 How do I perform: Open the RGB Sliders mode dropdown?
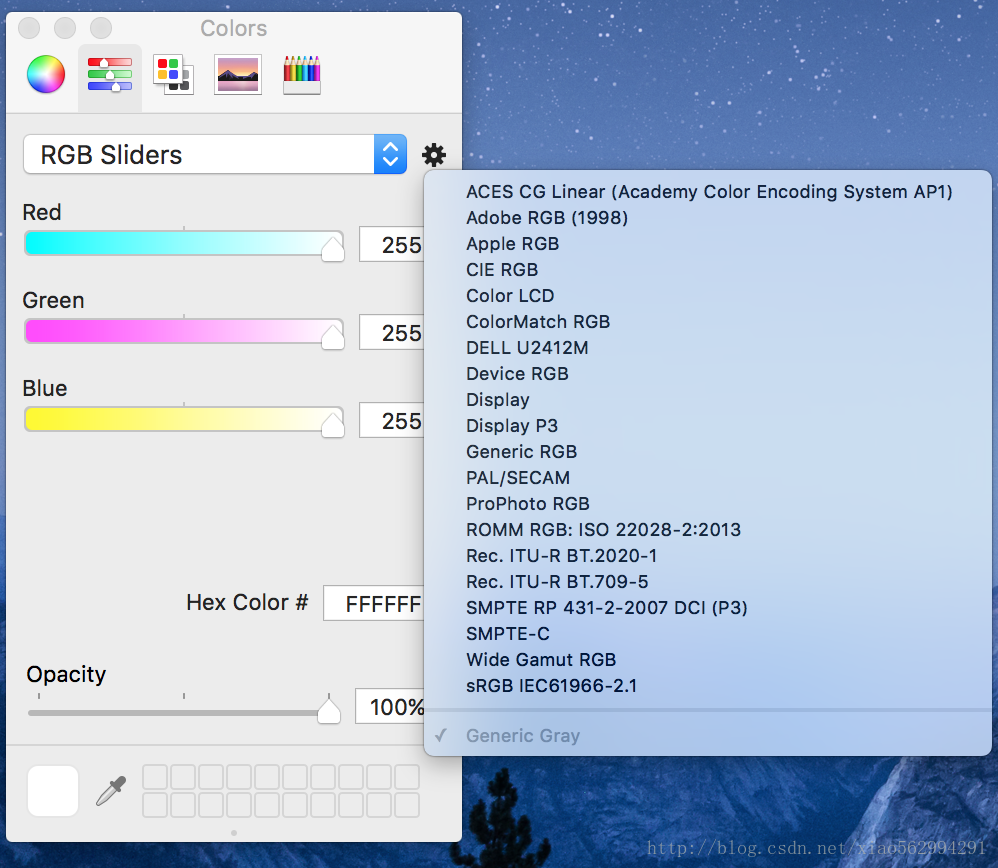[x=215, y=154]
